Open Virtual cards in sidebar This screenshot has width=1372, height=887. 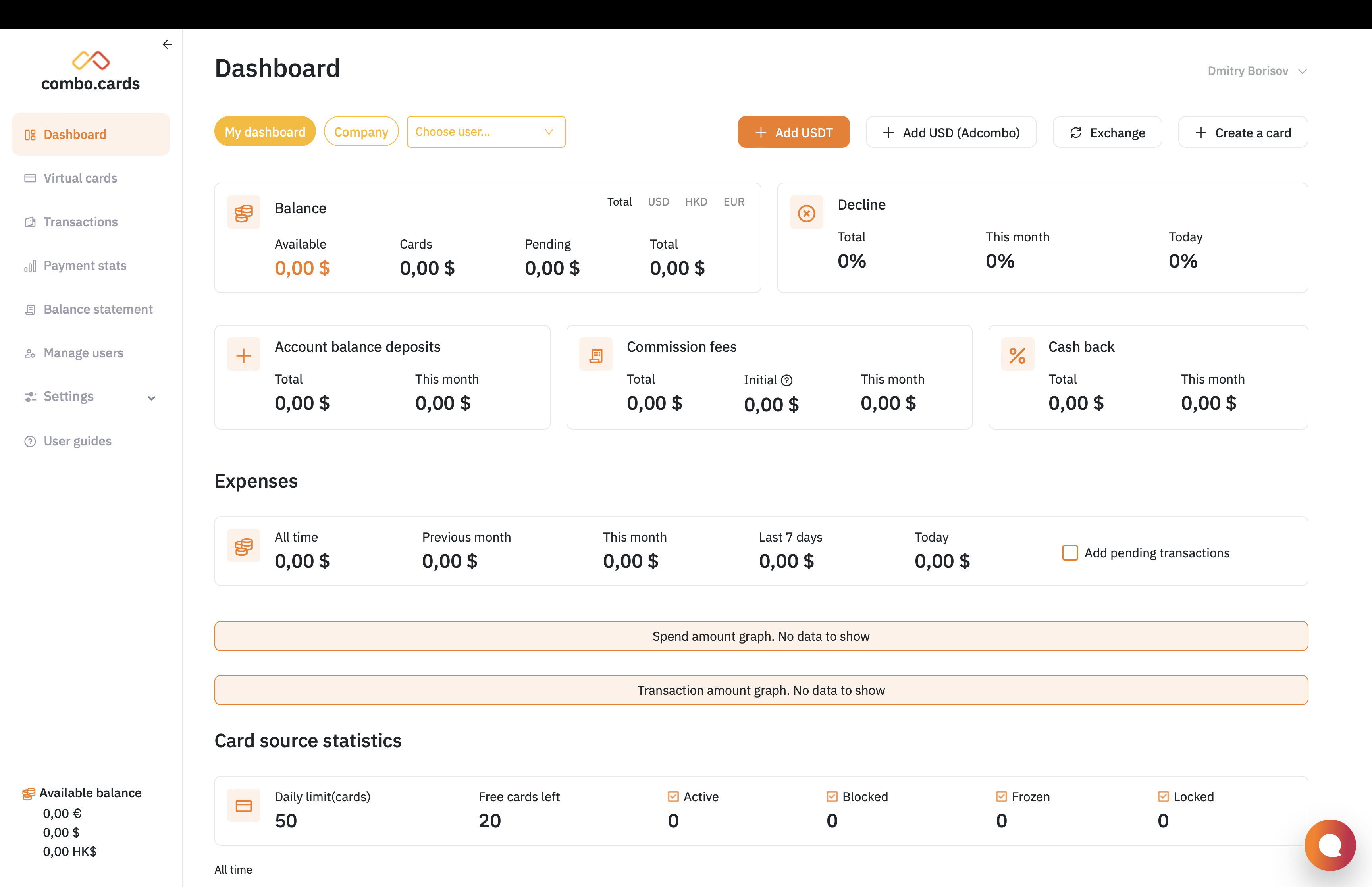(x=80, y=178)
